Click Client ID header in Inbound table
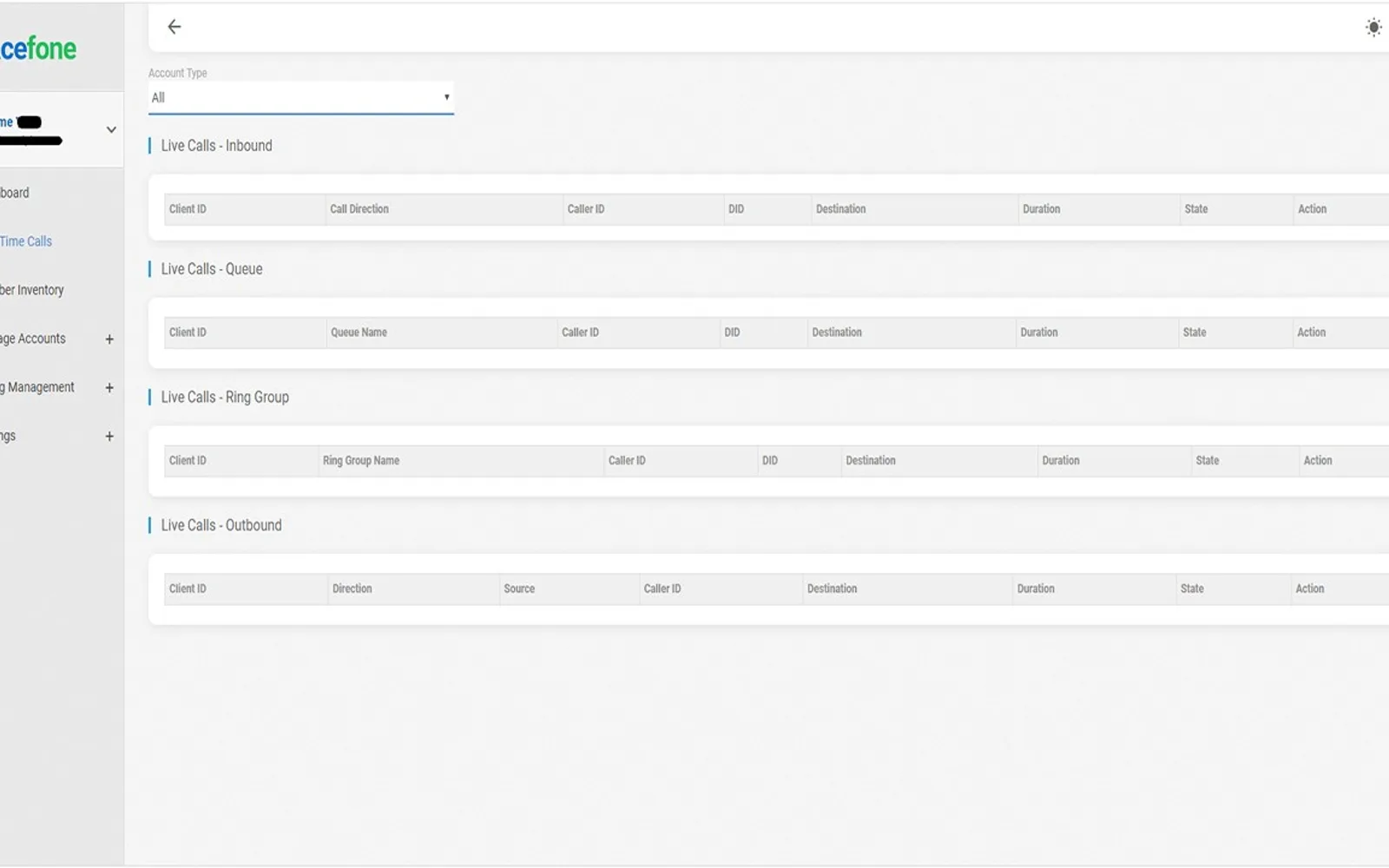The width and height of the screenshot is (1389, 868). pyautogui.click(x=188, y=209)
